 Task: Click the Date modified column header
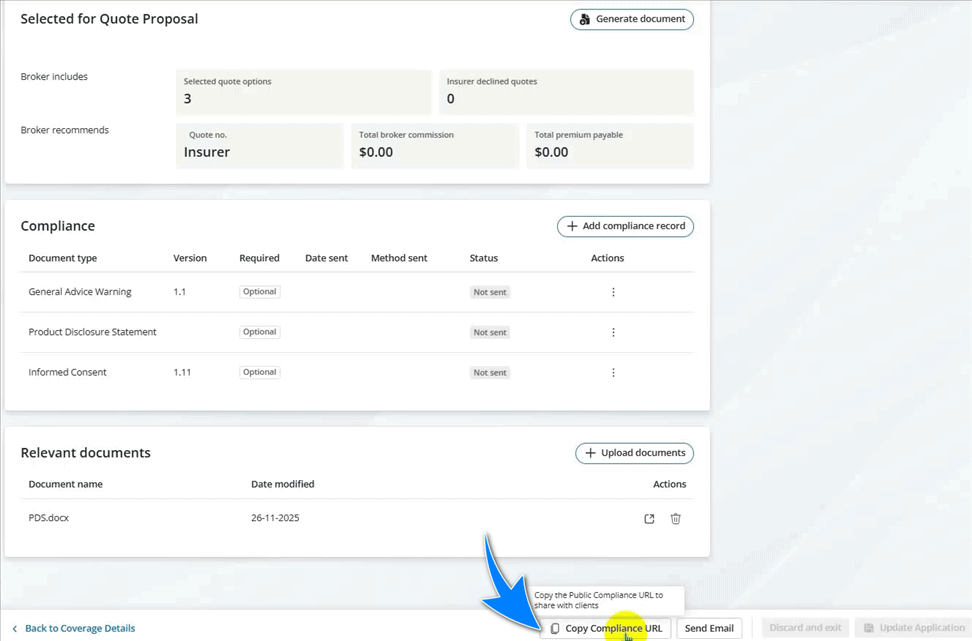point(283,484)
